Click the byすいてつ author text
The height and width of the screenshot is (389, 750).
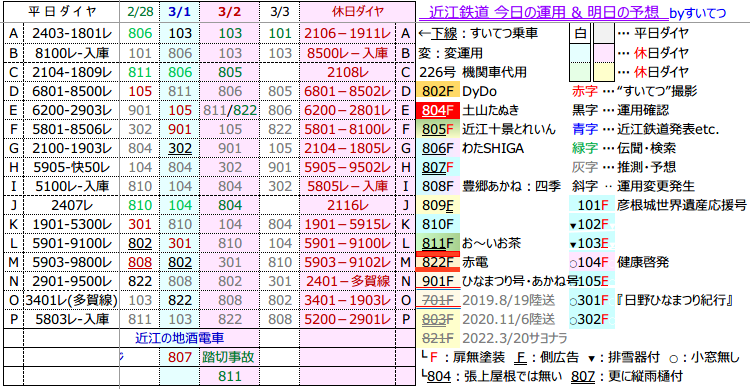tap(697, 13)
